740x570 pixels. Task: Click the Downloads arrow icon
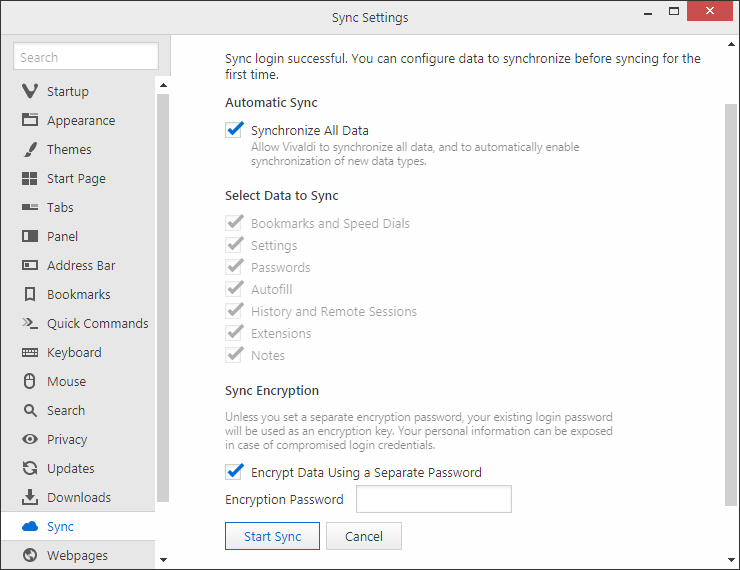click(30, 497)
